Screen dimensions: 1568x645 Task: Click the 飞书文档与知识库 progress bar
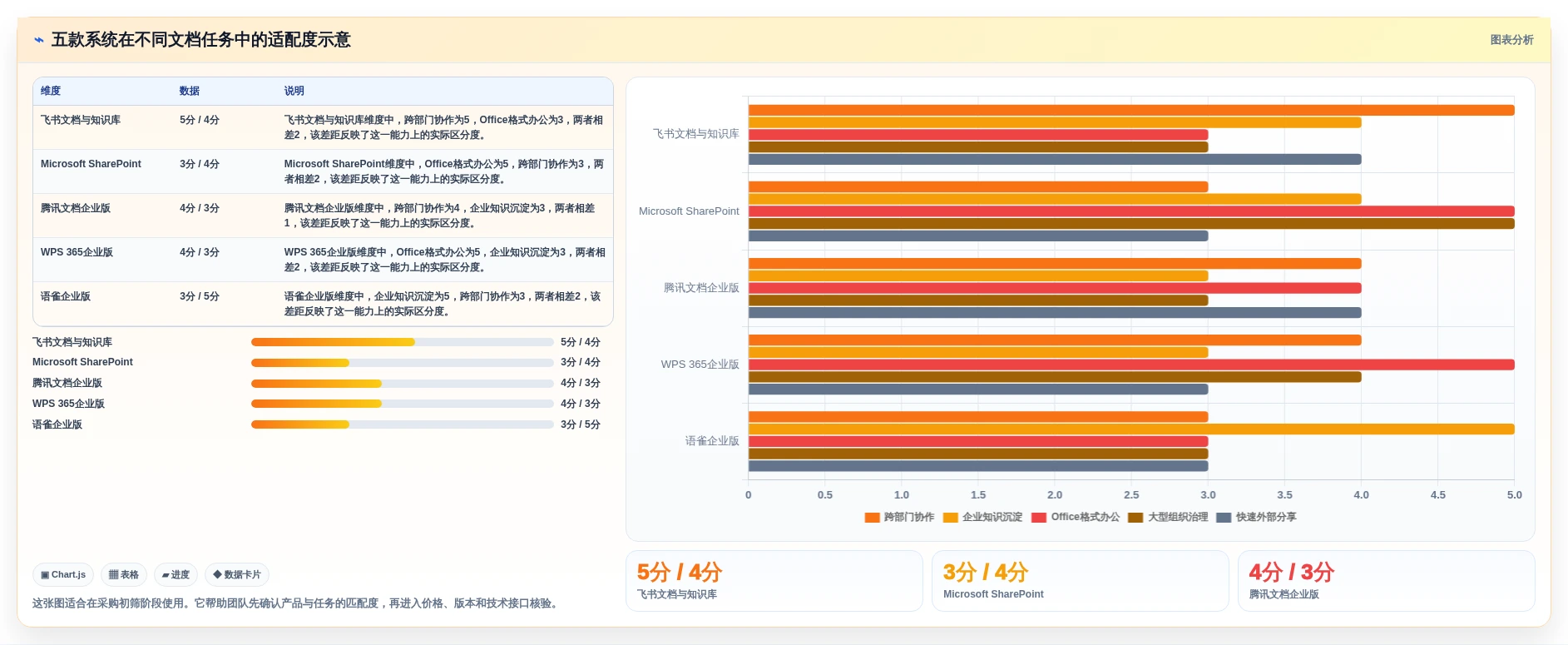403,342
